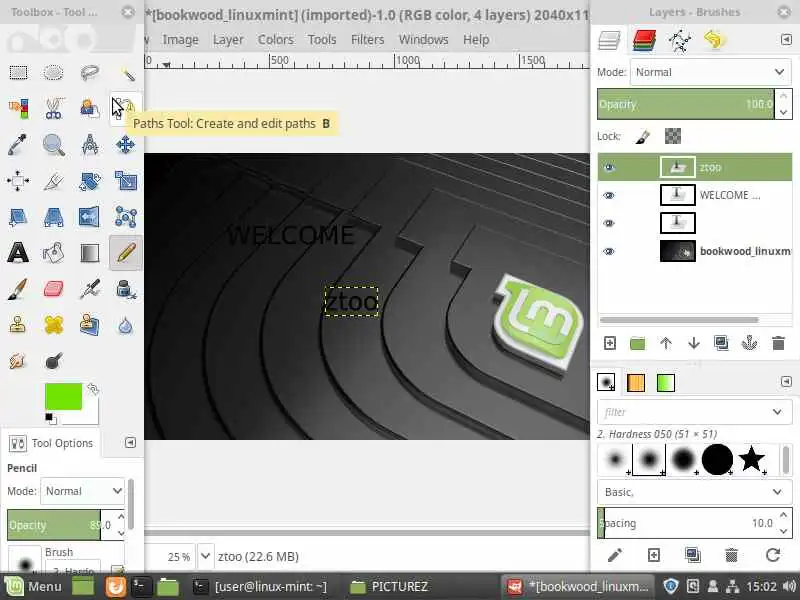Select the Shear tool
The height and width of the screenshot is (600, 800).
(18, 217)
